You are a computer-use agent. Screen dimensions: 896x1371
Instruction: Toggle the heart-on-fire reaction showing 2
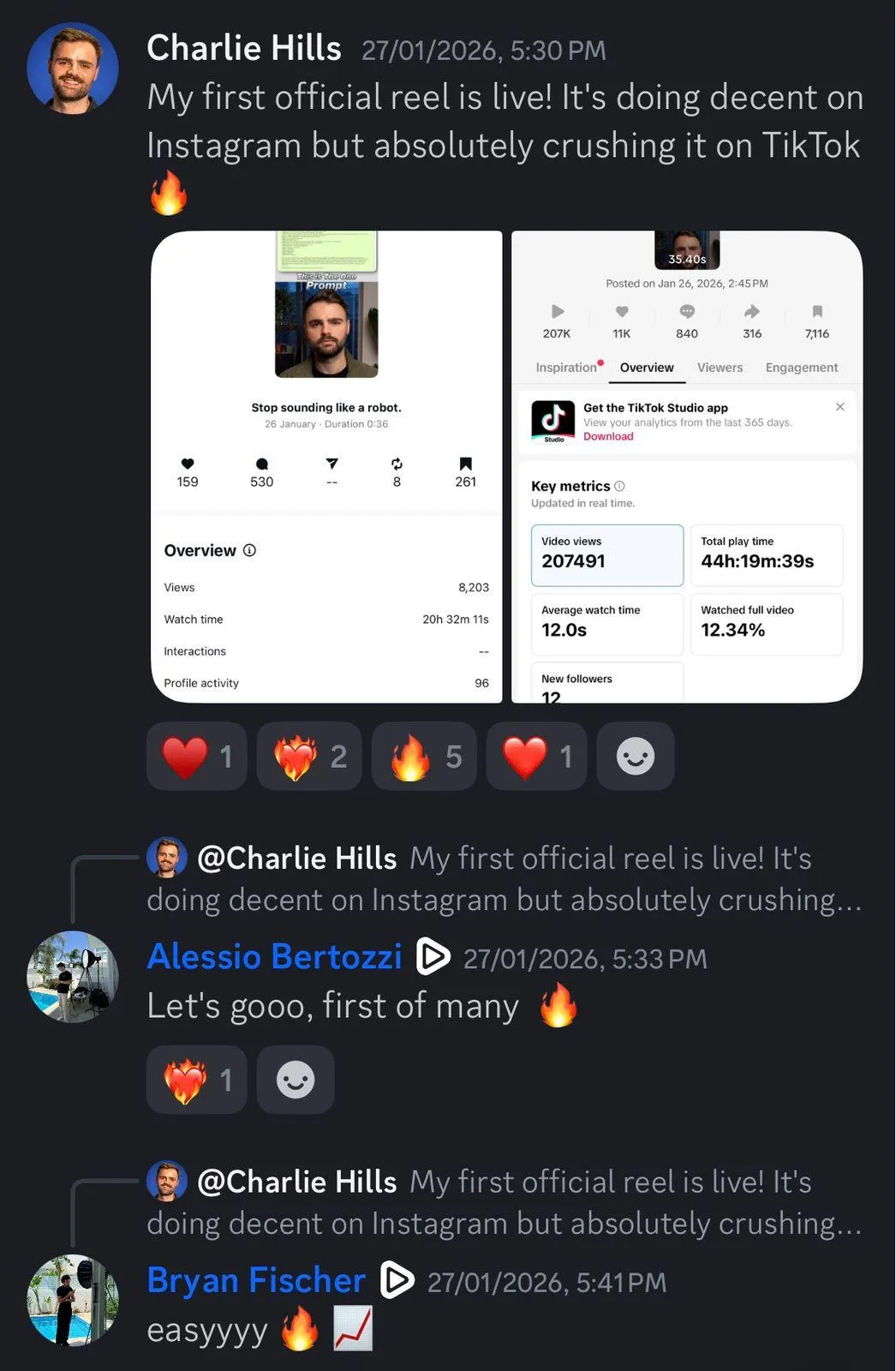pyautogui.click(x=309, y=756)
